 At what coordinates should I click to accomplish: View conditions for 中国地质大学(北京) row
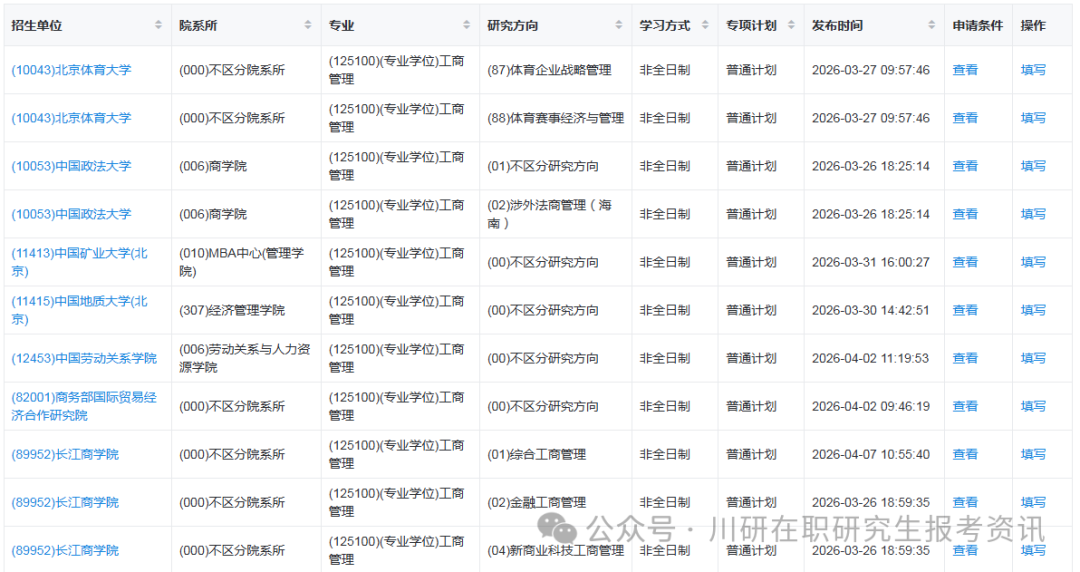965,310
